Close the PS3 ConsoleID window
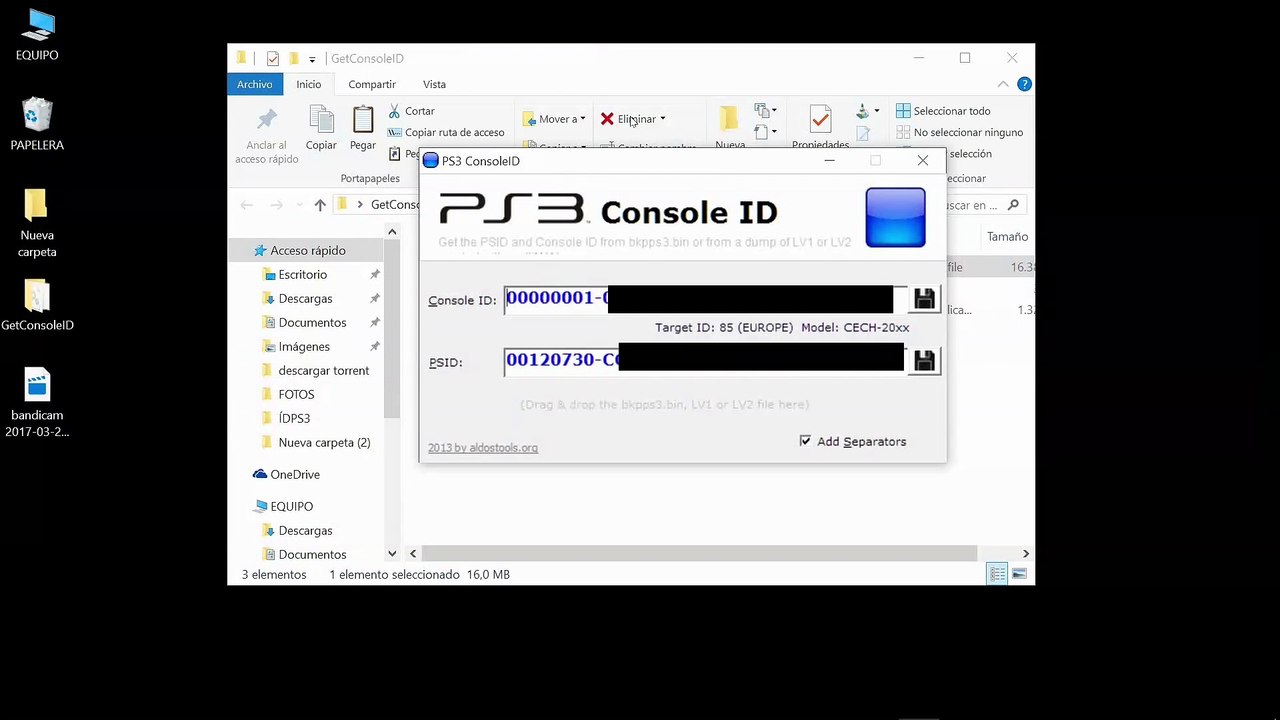This screenshot has height=720, width=1280. pos(922,160)
